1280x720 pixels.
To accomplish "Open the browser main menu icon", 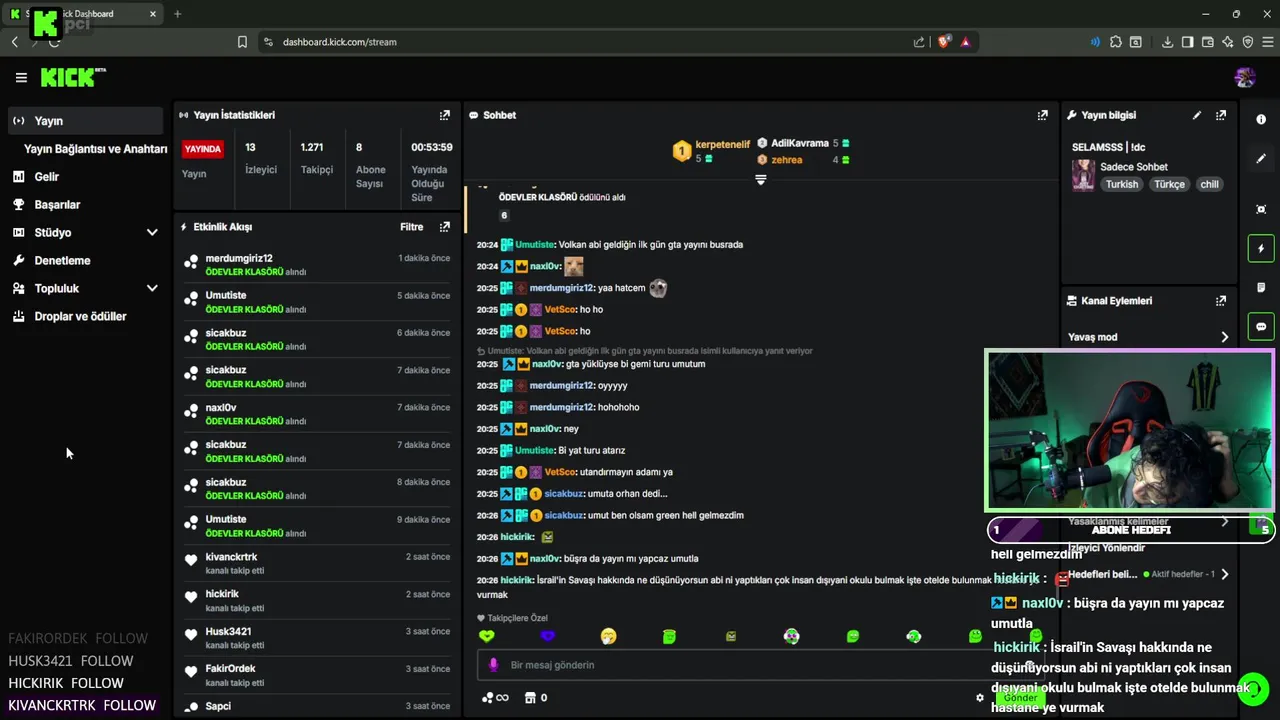I will coord(1268,42).
